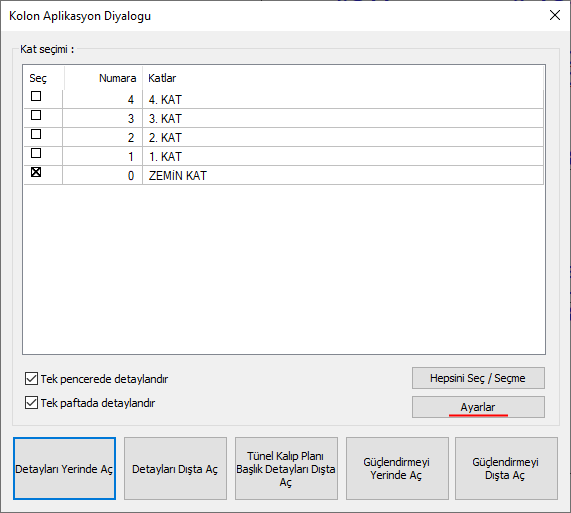Viewport: 571px width, 513px height.
Task: Click Güçlendirmeyi Dışta Aç button
Action: coord(506,469)
